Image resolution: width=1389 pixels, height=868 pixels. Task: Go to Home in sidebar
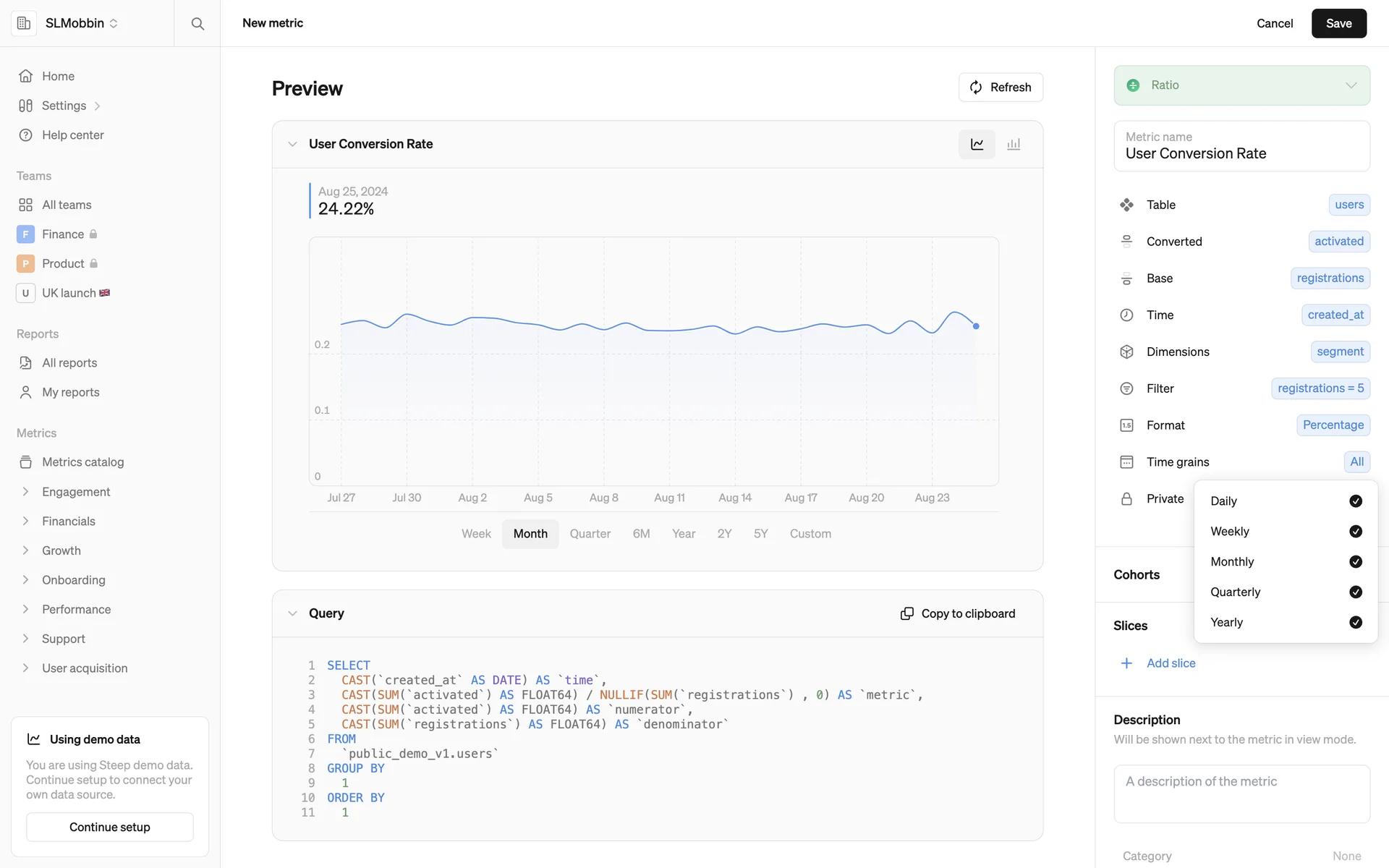pyautogui.click(x=58, y=76)
